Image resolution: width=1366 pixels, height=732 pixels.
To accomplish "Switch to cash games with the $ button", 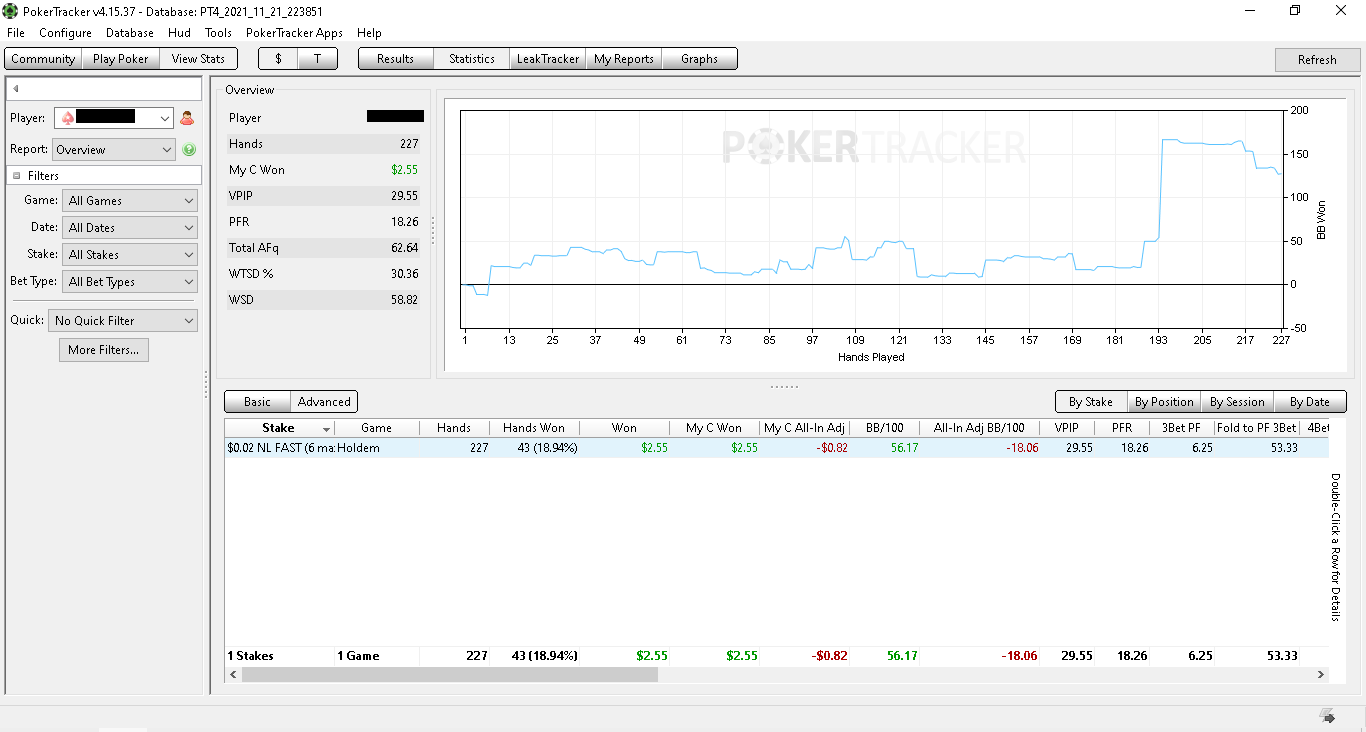I will tap(278, 59).
